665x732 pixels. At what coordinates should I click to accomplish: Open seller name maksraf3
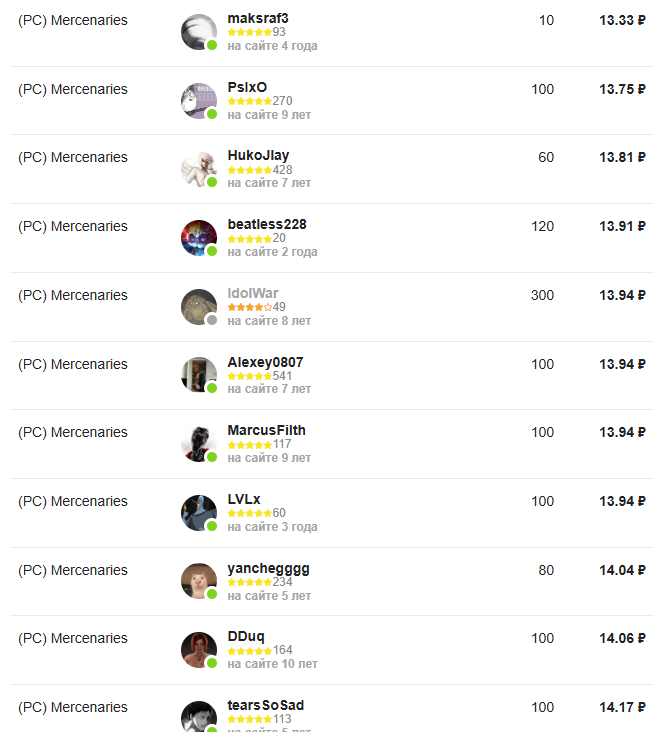[x=258, y=18]
